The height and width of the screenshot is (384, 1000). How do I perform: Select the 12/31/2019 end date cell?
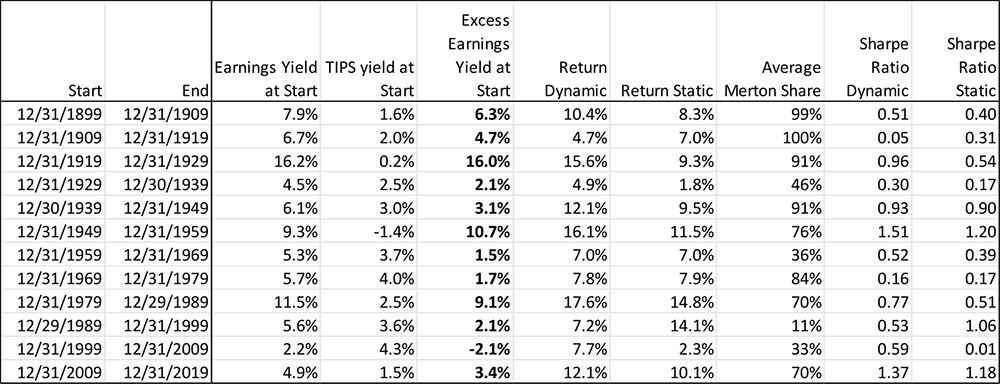(x=158, y=371)
